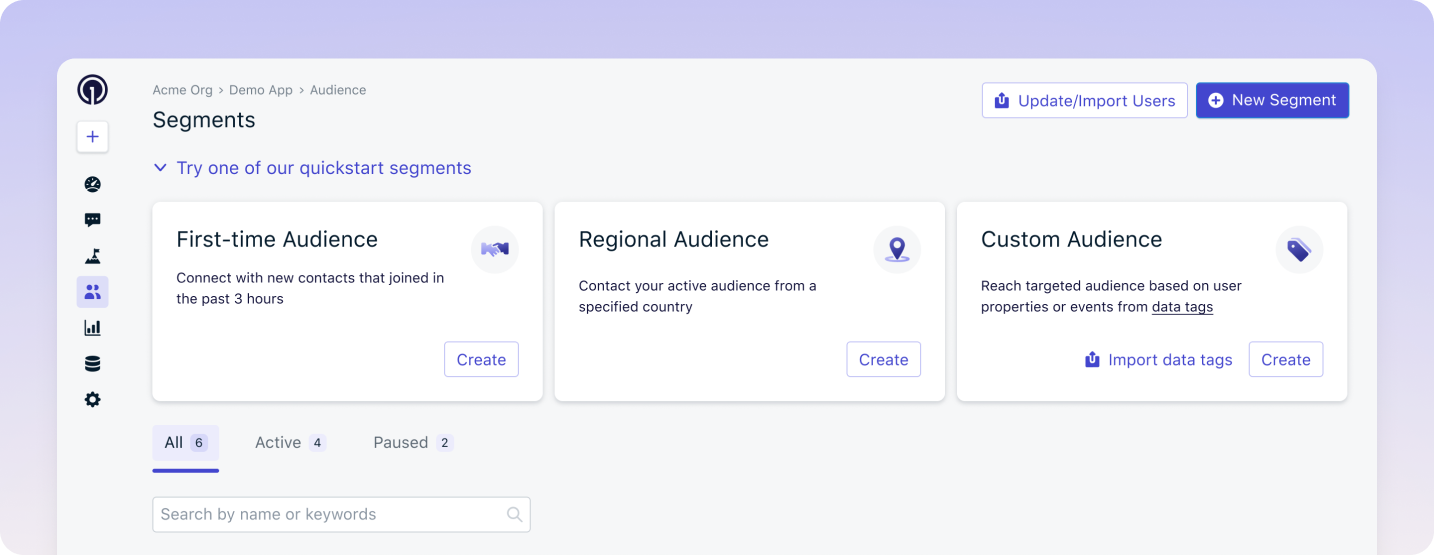This screenshot has width=1434, height=555.
Task: Switch to the Active segments tab
Action: [290, 443]
